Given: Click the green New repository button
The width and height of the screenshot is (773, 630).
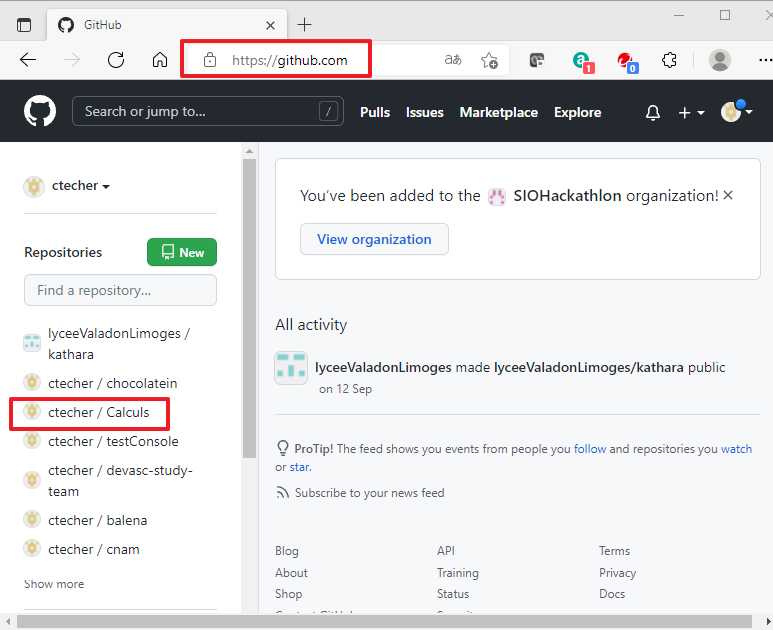Looking at the screenshot, I should [x=182, y=252].
